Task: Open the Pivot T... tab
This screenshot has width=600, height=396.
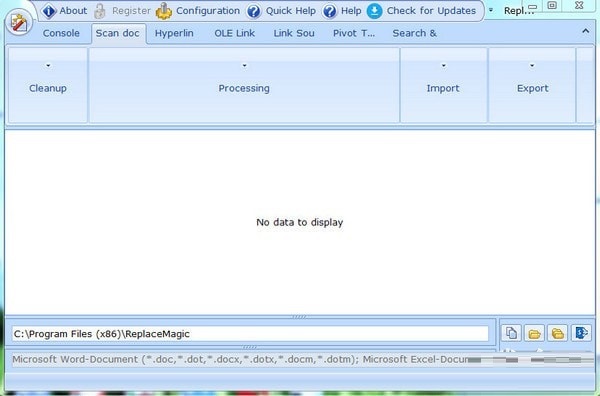Action: [354, 33]
